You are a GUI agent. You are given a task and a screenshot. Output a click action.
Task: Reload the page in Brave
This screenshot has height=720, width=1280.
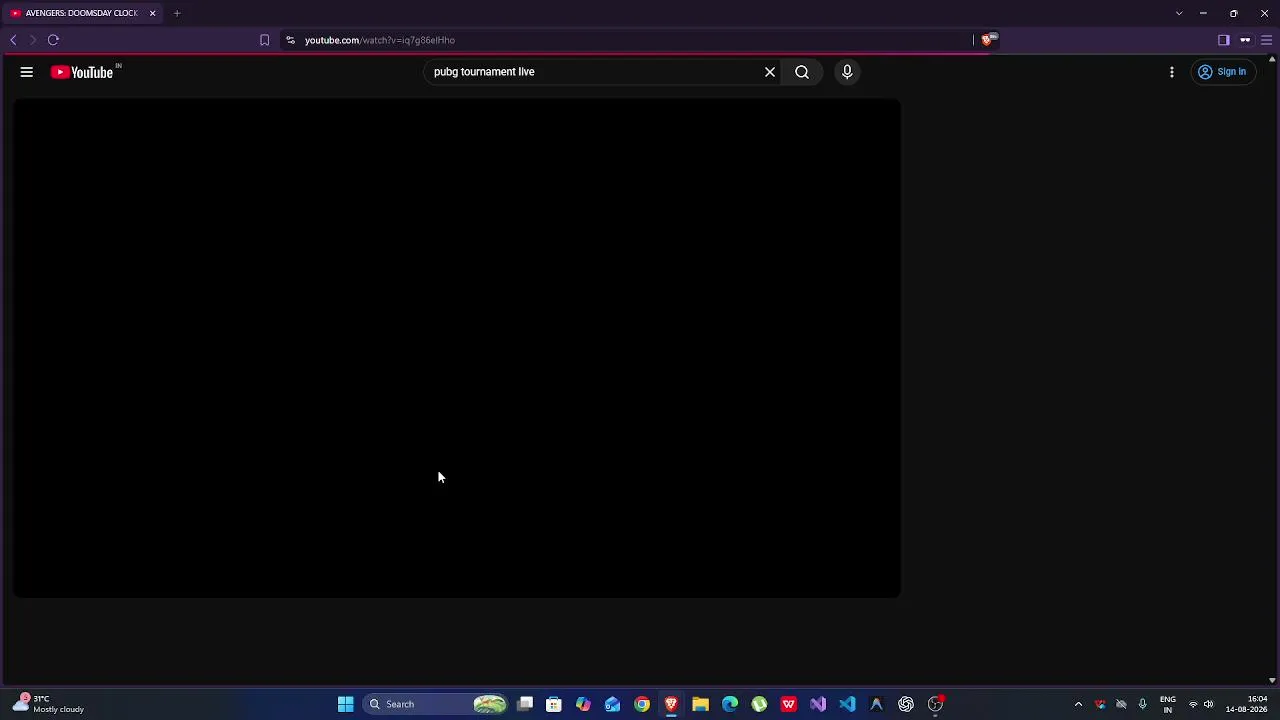(53, 40)
